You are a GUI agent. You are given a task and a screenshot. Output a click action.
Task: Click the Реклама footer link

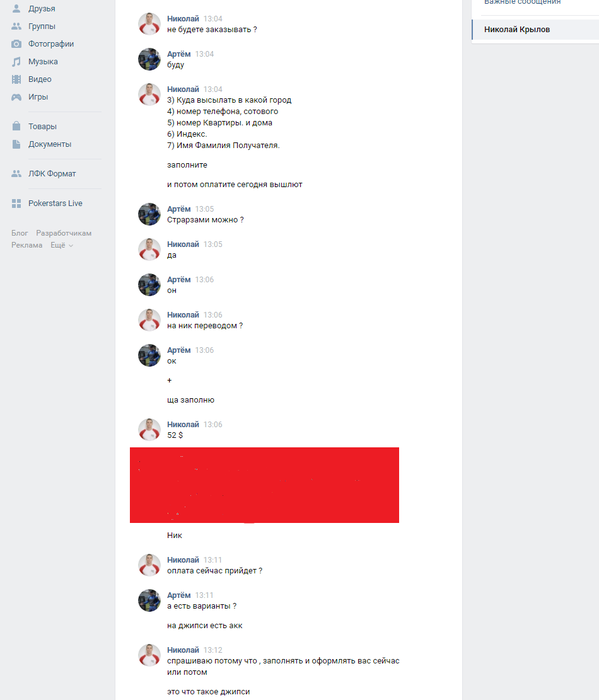(27, 245)
